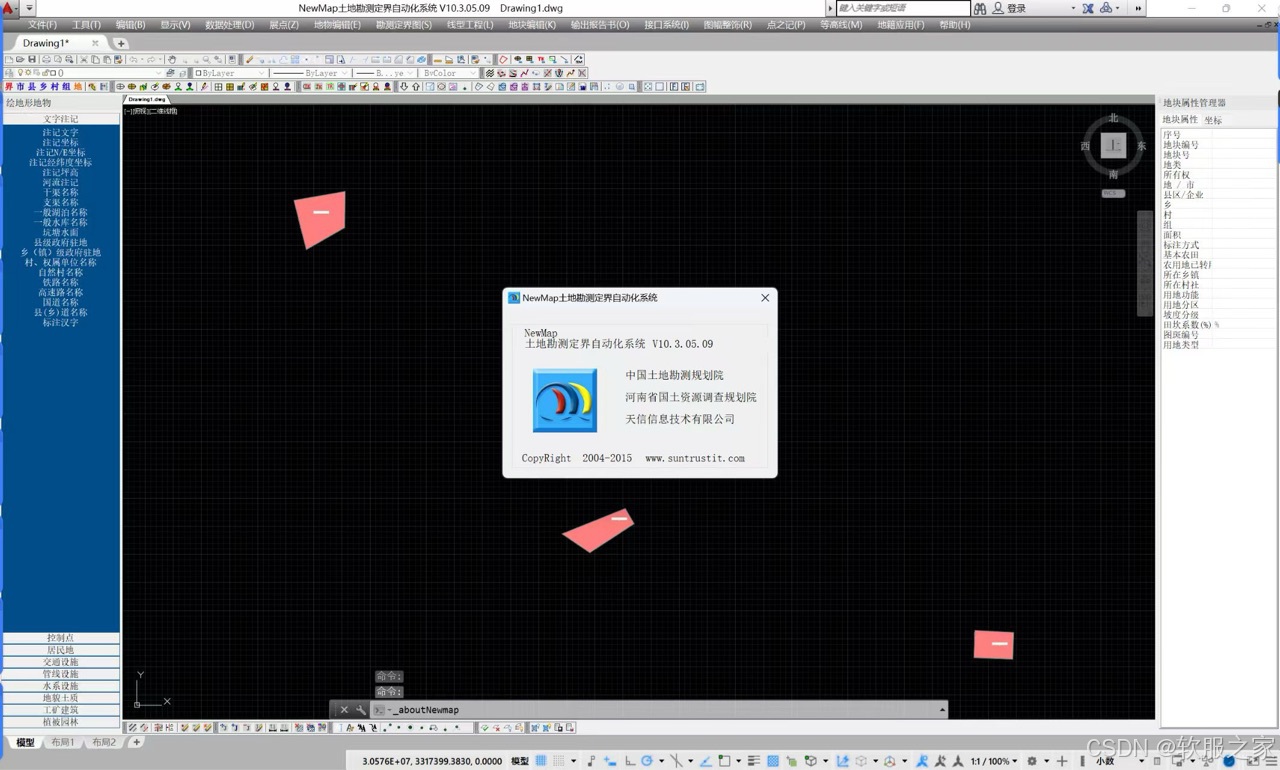The height and width of the screenshot is (770, 1280).
Task: Click the new drawing tab plus icon
Action: (121, 43)
